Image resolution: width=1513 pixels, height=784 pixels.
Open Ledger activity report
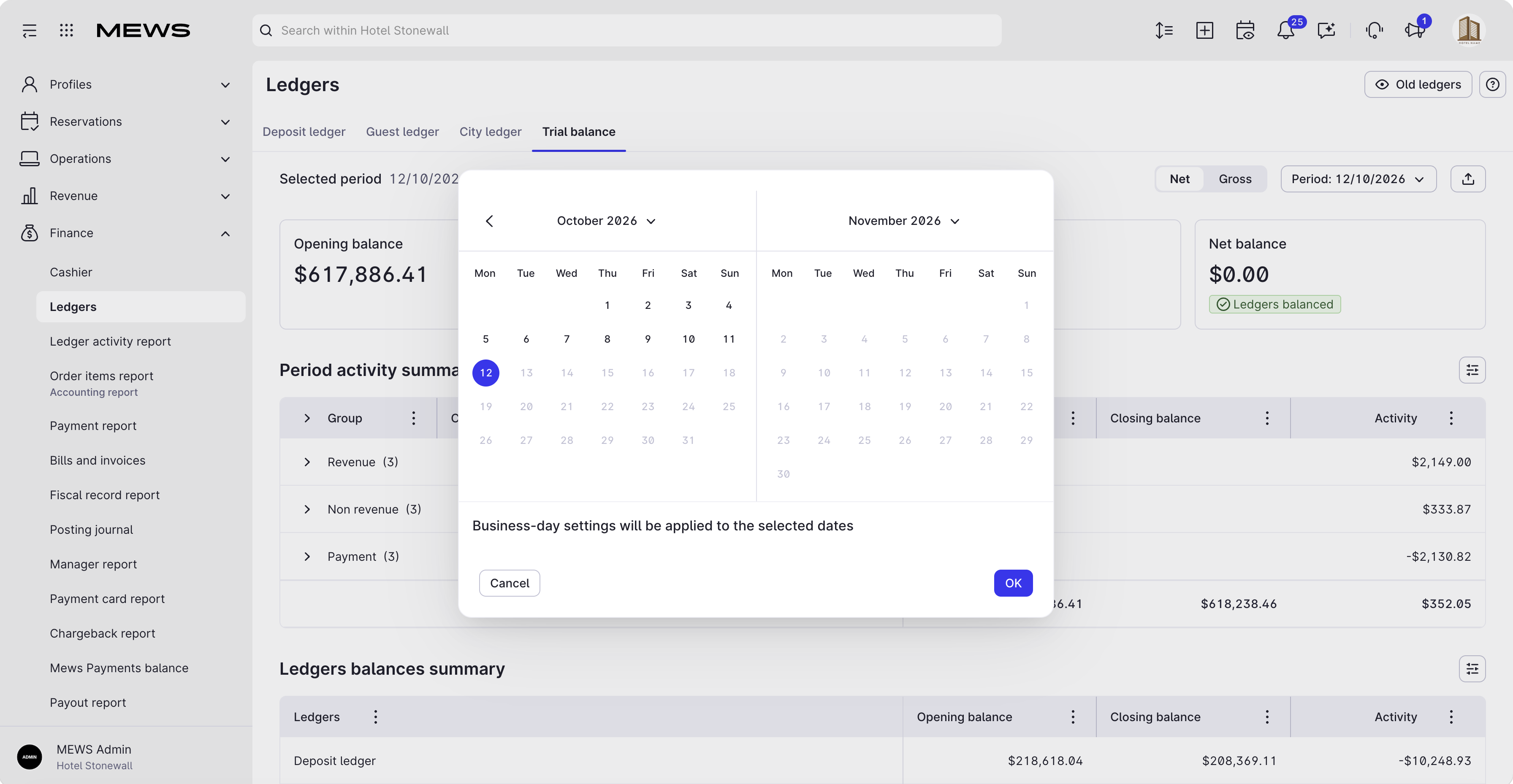coord(111,342)
